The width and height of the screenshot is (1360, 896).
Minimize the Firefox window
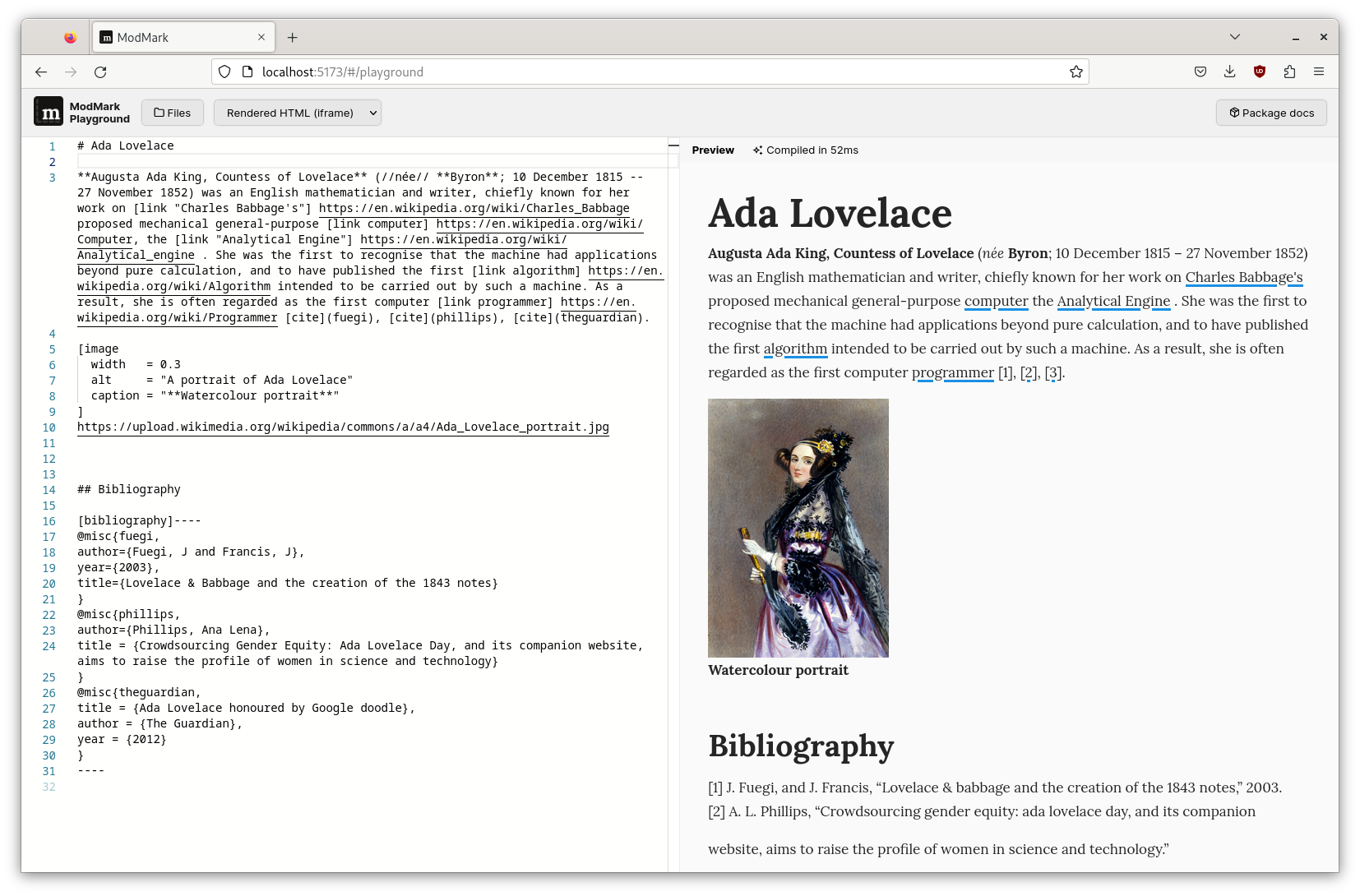pyautogui.click(x=1296, y=37)
